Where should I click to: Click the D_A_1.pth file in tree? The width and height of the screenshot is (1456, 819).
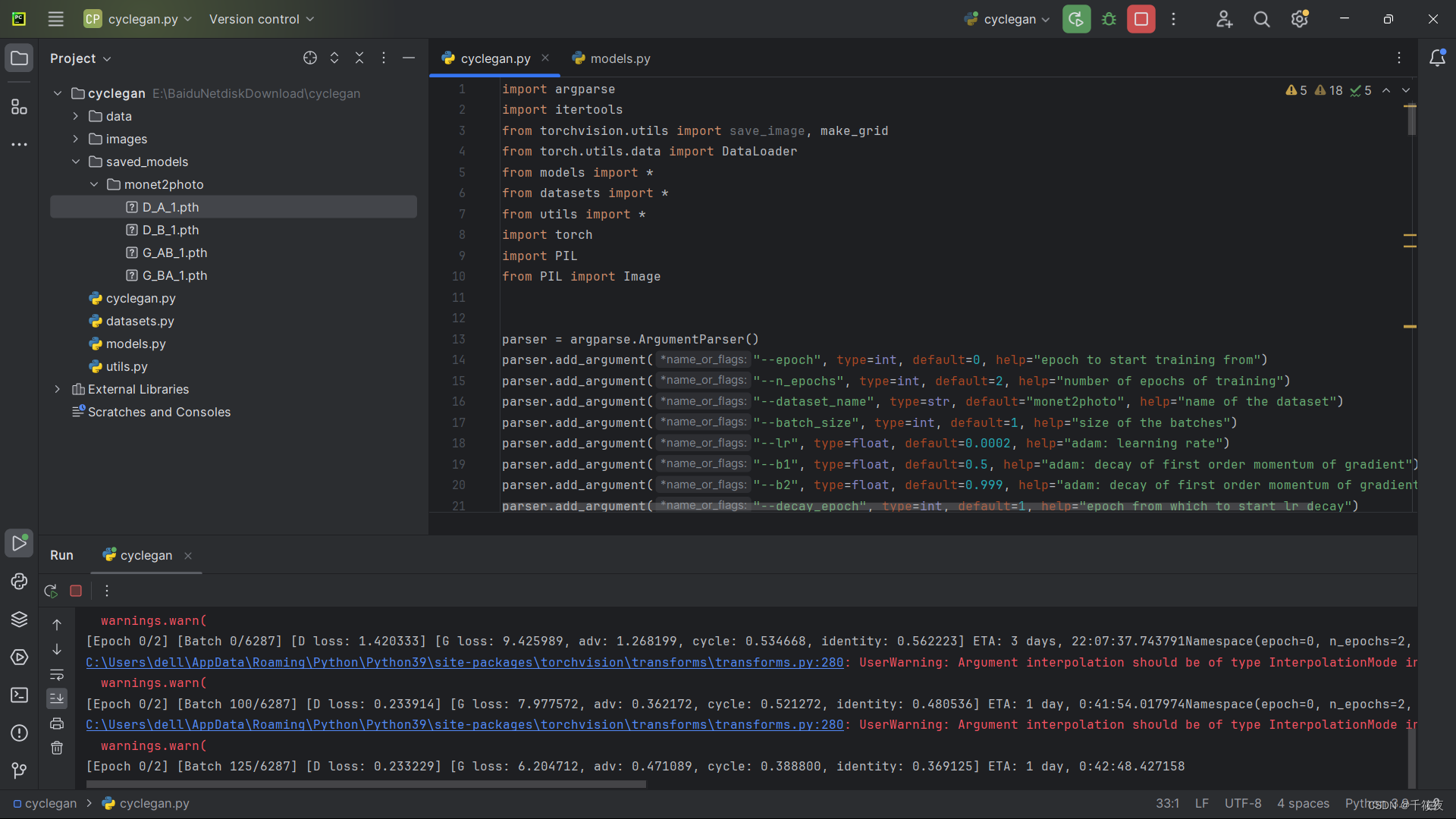click(170, 207)
